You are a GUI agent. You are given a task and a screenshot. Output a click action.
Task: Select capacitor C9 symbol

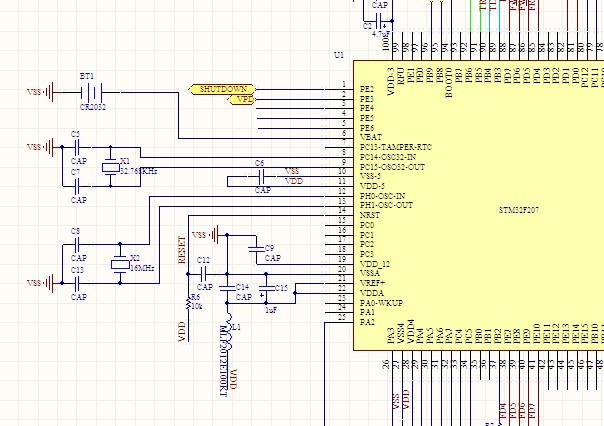[x=256, y=249]
